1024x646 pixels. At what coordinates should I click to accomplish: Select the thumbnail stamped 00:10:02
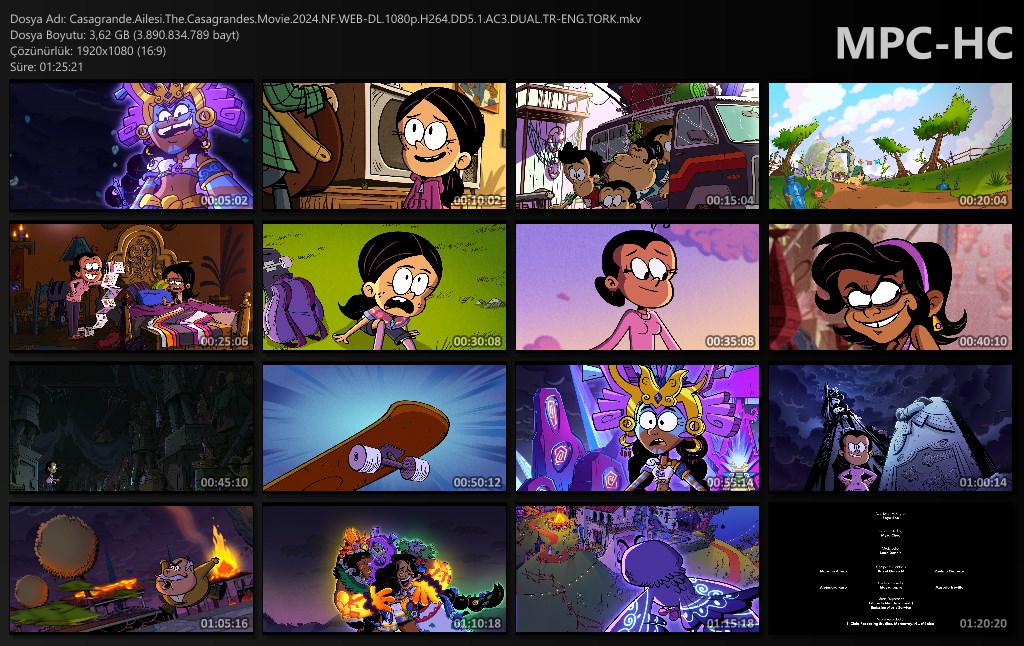(x=384, y=146)
